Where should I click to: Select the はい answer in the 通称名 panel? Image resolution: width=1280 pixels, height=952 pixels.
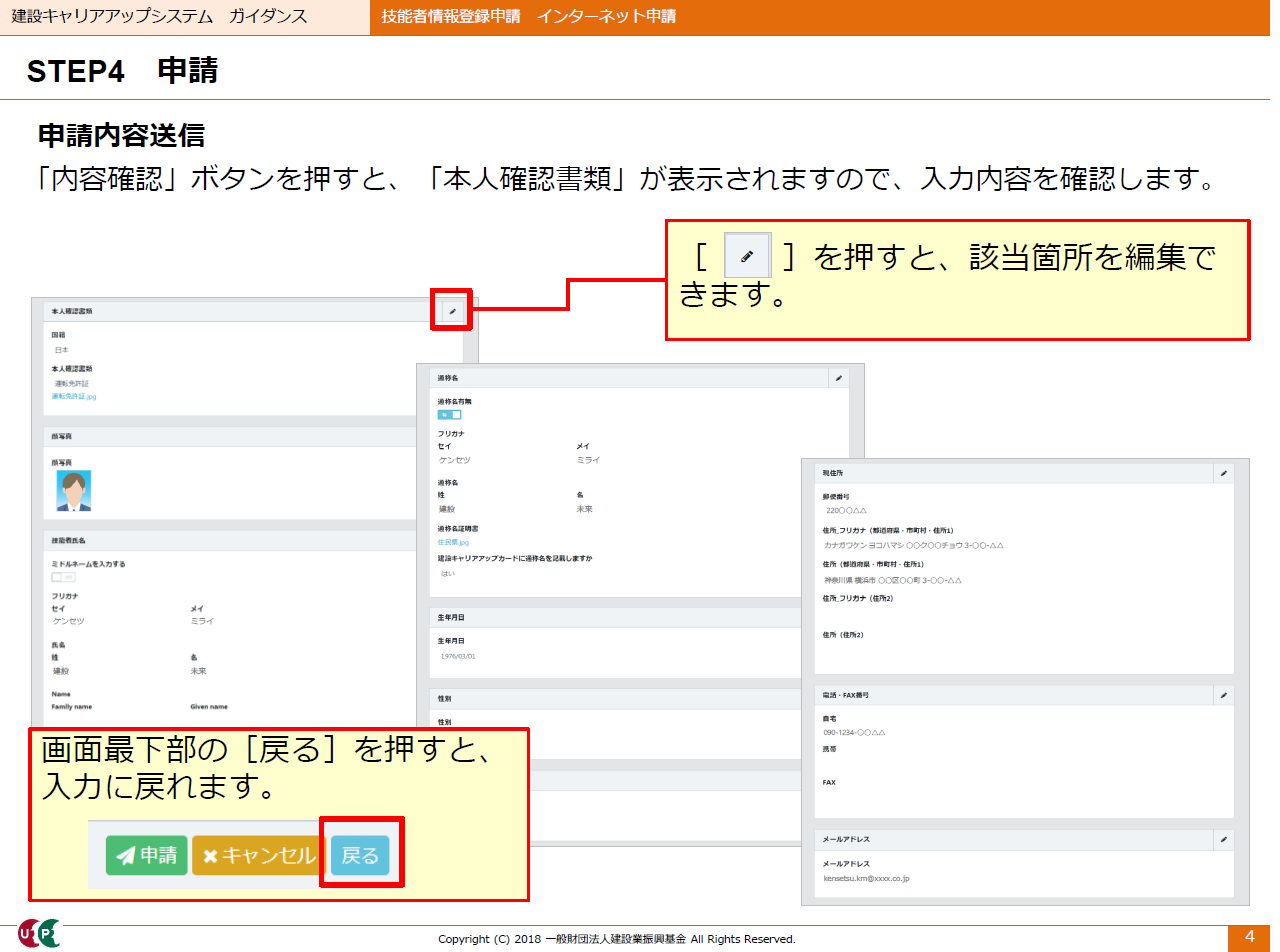pyautogui.click(x=448, y=574)
